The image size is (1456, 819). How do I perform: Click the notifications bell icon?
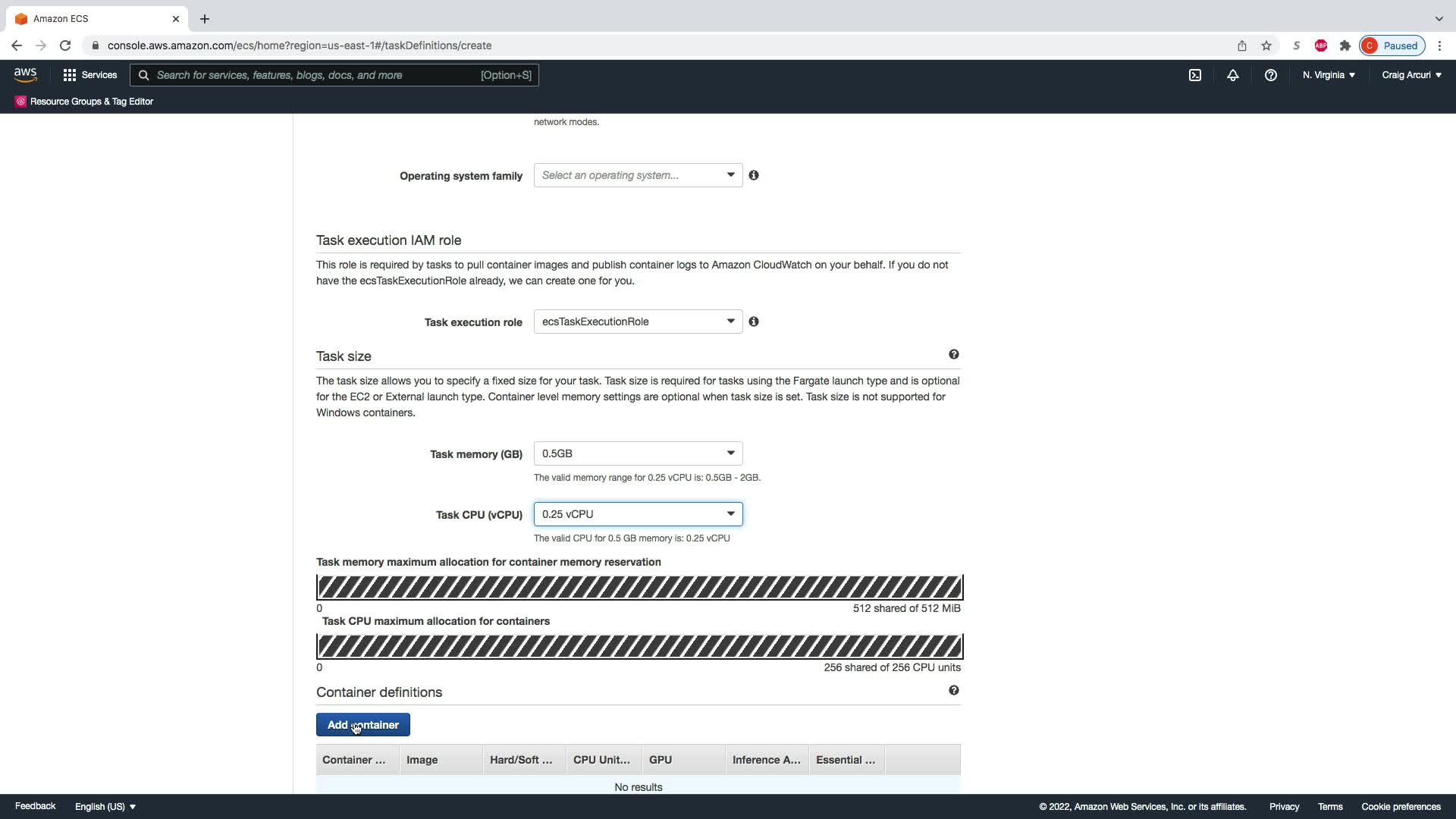(1233, 75)
